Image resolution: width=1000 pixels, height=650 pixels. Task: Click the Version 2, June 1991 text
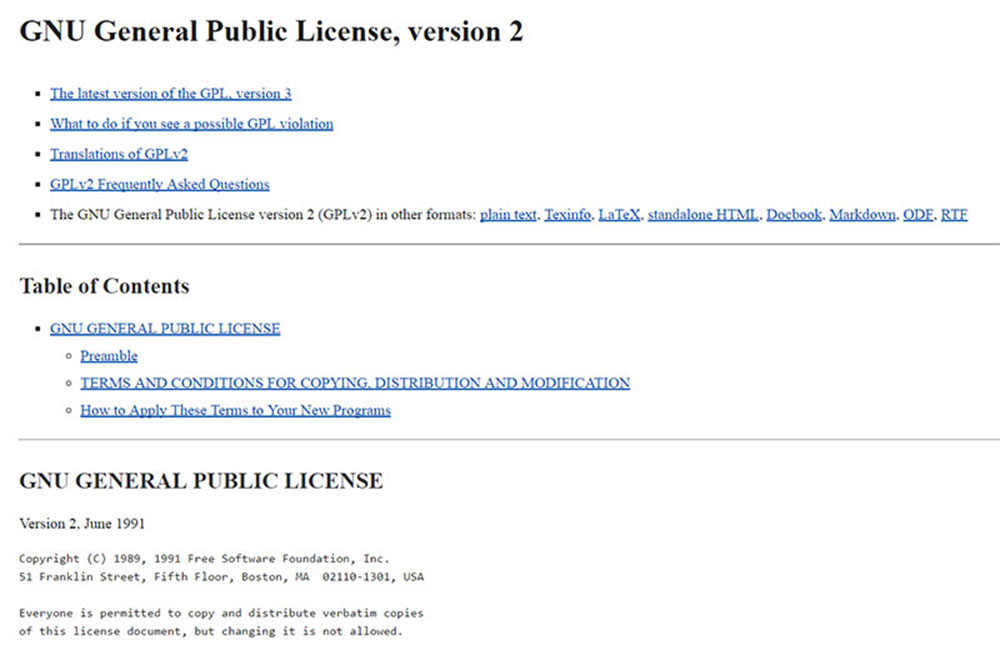[83, 523]
